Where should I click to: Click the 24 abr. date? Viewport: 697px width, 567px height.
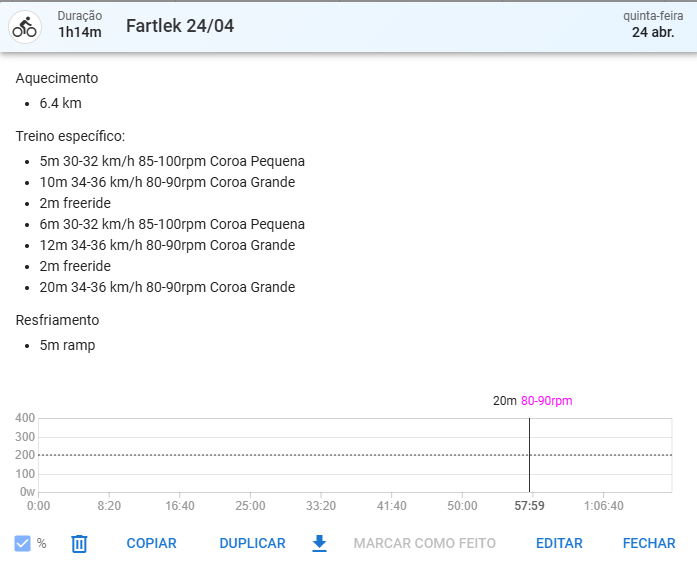[653, 32]
